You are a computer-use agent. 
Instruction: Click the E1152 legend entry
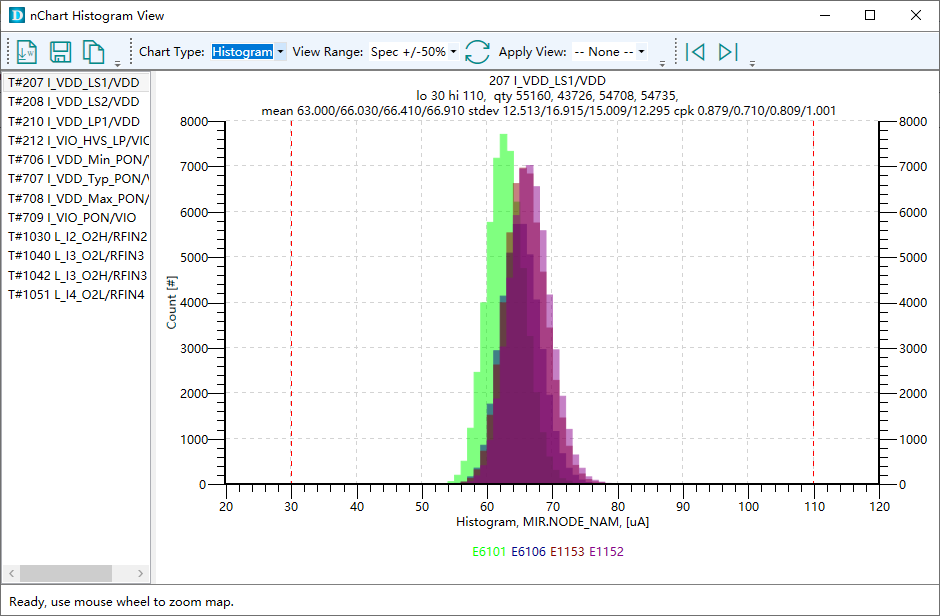[x=607, y=551]
